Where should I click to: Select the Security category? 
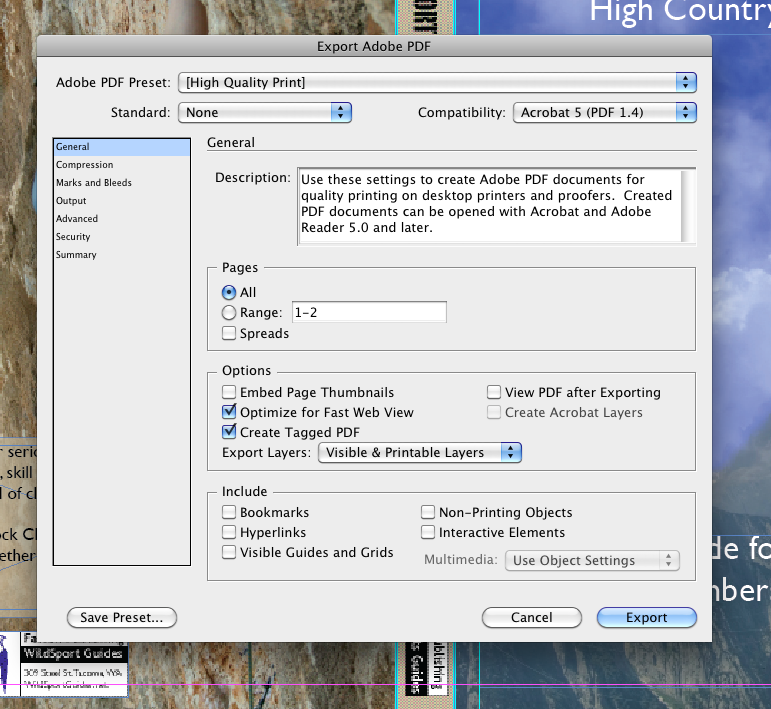click(121, 237)
